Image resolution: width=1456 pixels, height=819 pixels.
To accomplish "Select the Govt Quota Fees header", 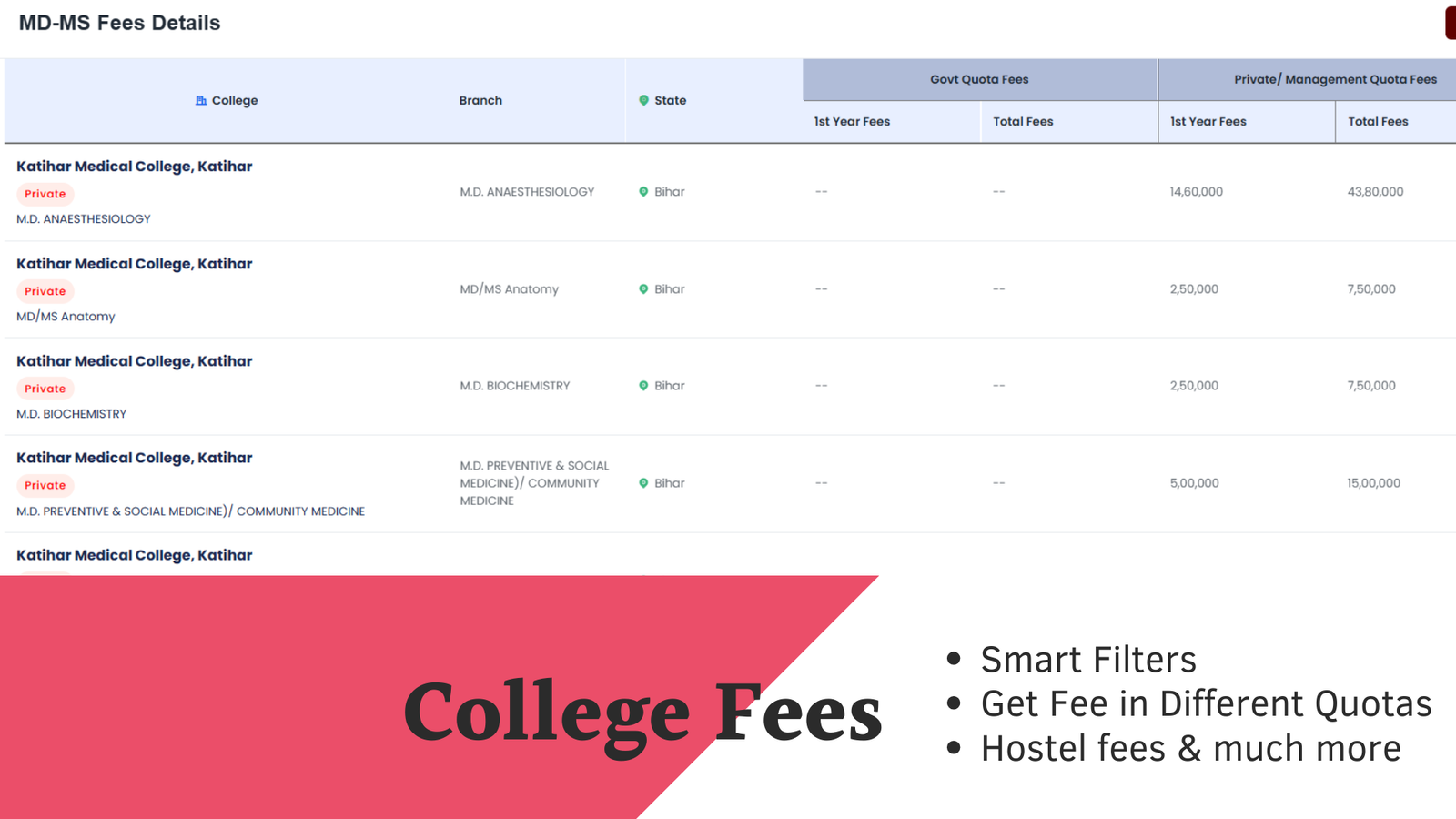I will 979,79.
